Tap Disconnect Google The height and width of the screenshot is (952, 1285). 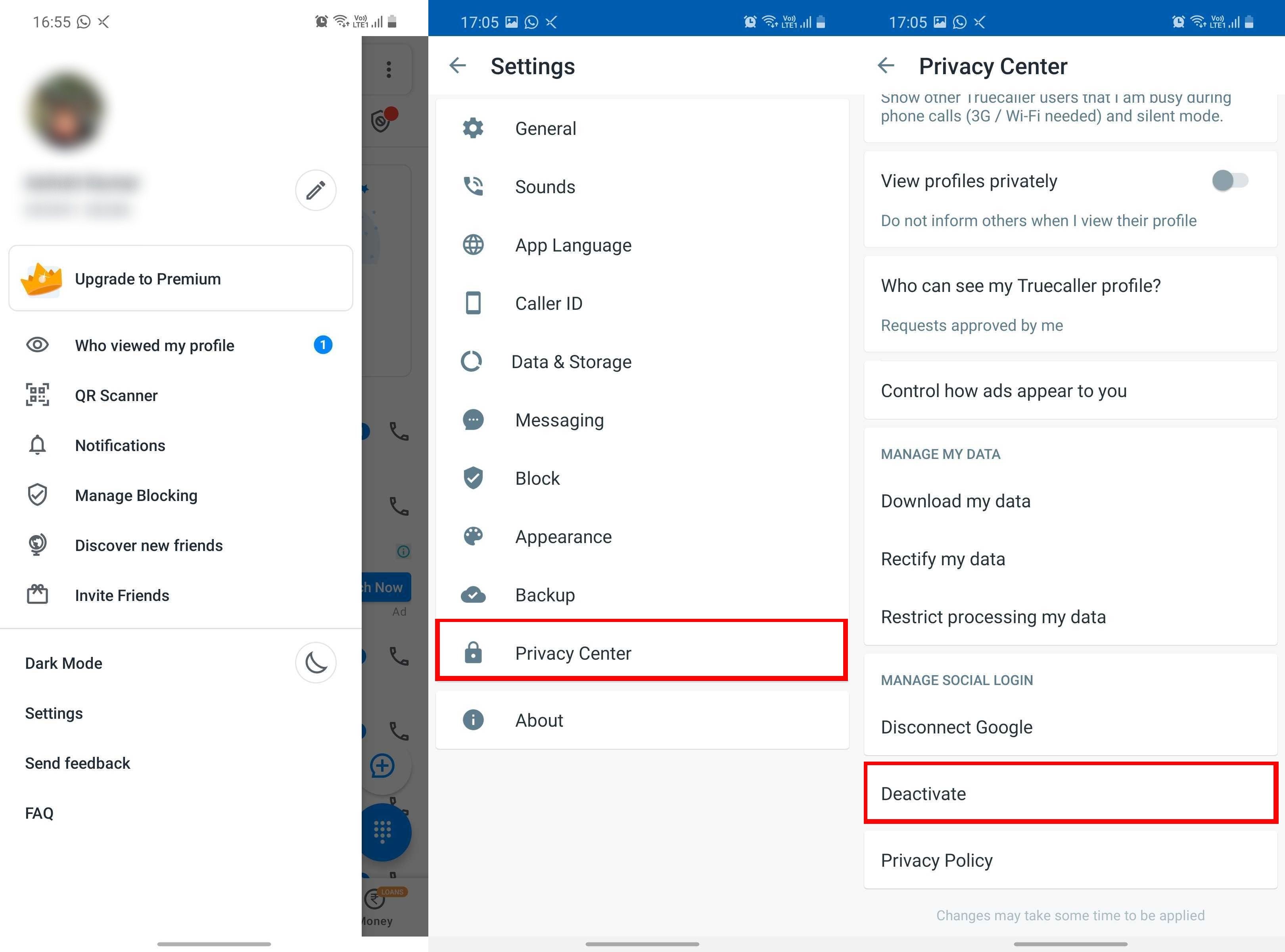tap(1070, 727)
